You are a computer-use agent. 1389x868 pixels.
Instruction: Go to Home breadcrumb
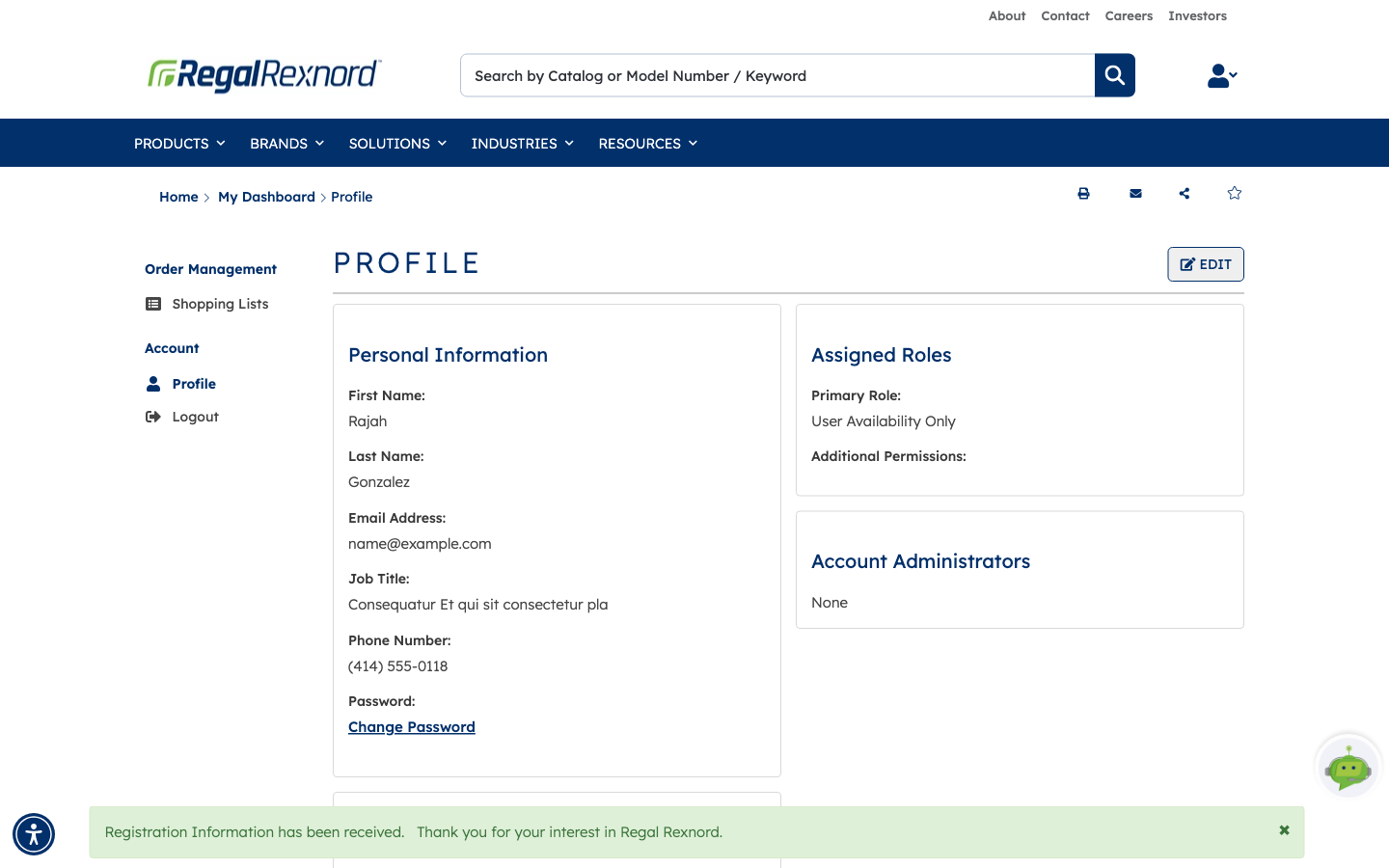click(x=178, y=197)
